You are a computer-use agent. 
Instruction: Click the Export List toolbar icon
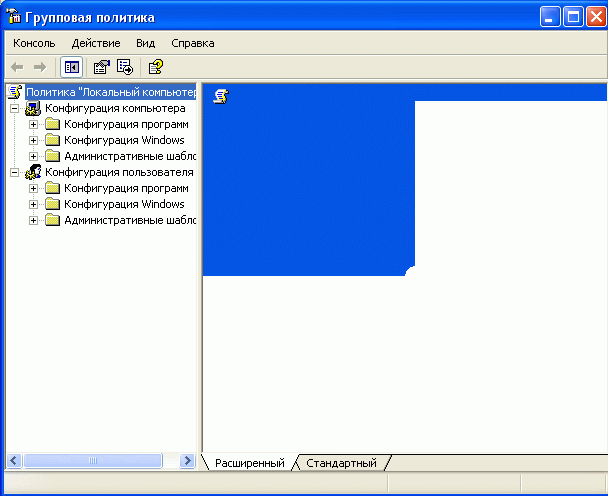[x=125, y=67]
